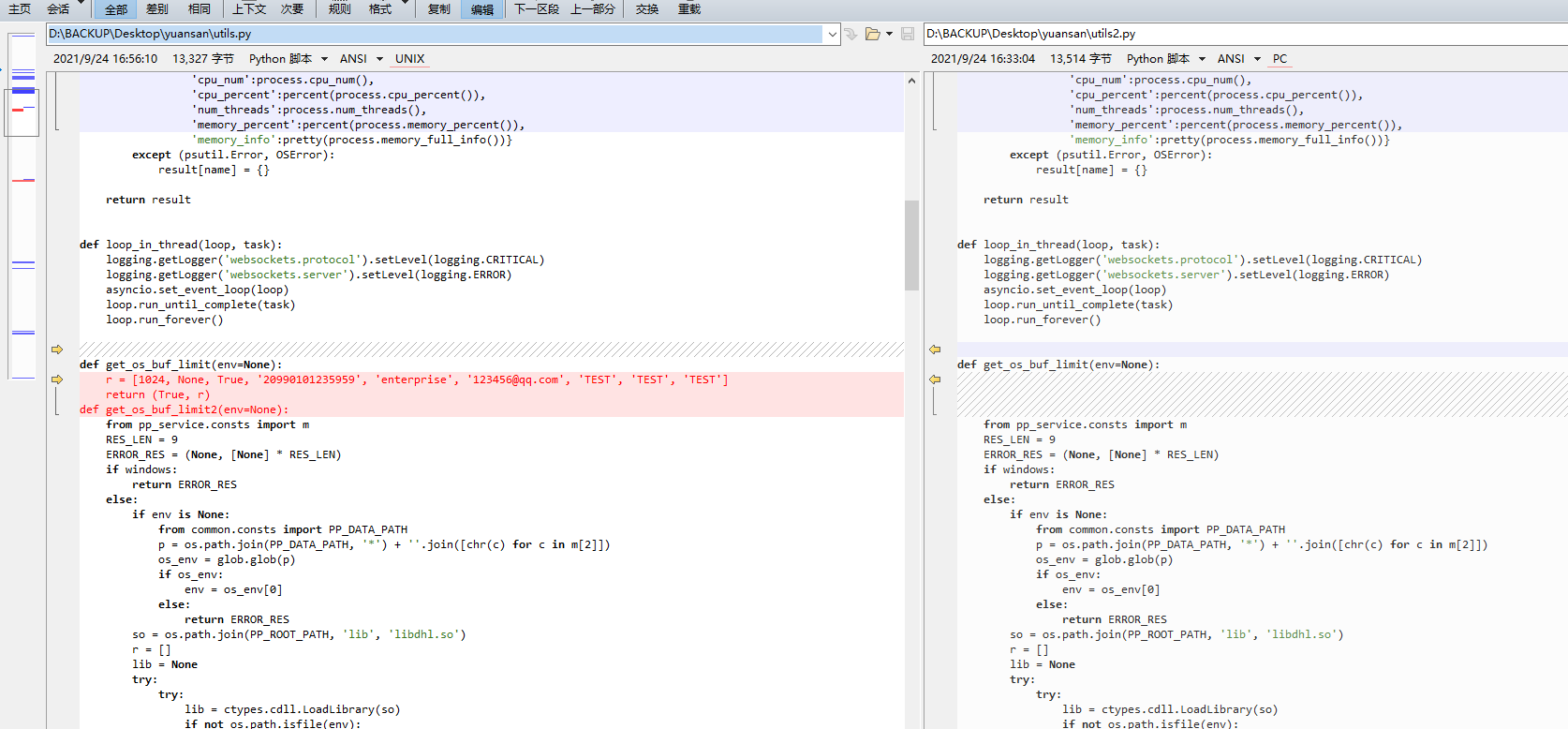
Task: Click the copy-to-left arrow beside the right hatched gap
Action: click(935, 379)
